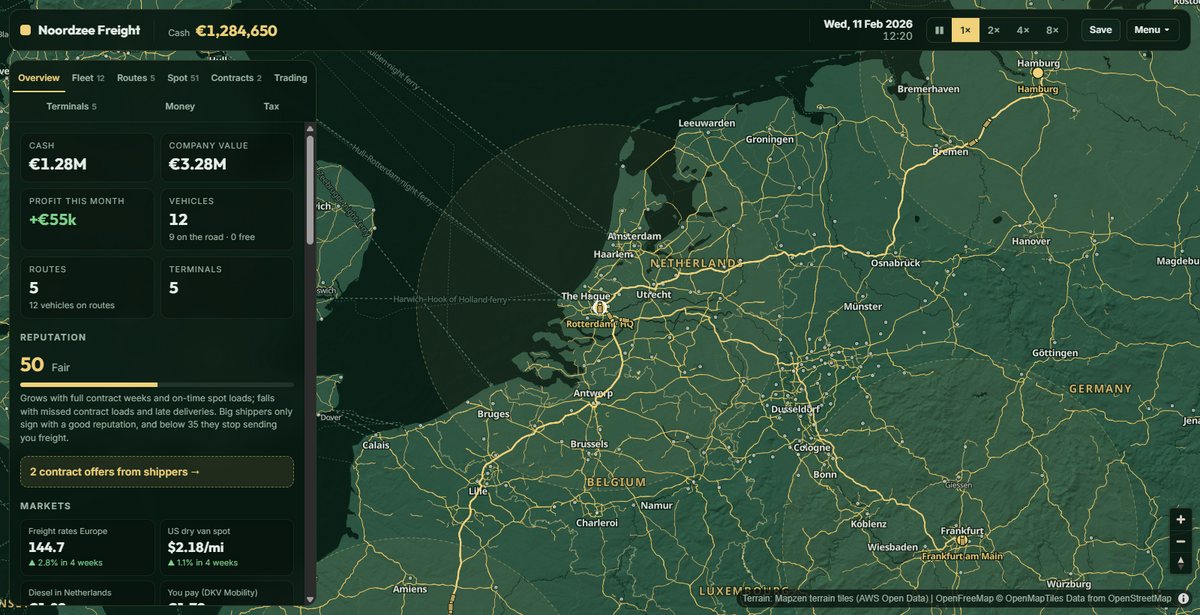This screenshot has height=615, width=1200.
Task: Open the Fleet tab
Action: pos(88,78)
